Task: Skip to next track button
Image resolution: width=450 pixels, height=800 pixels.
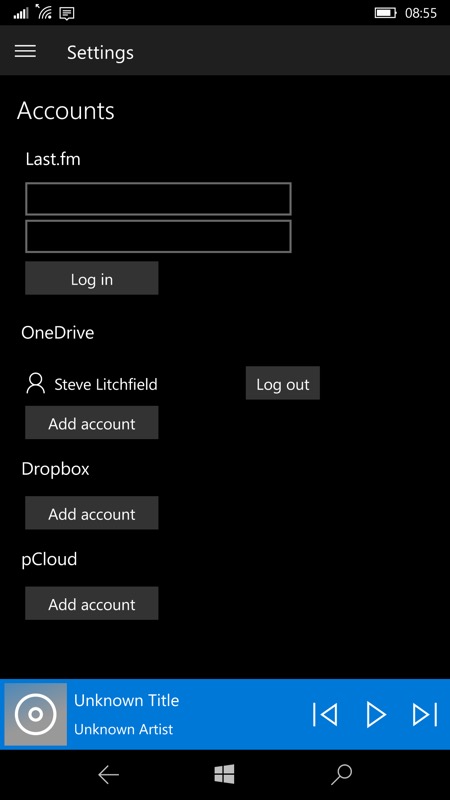Action: pyautogui.click(x=424, y=714)
